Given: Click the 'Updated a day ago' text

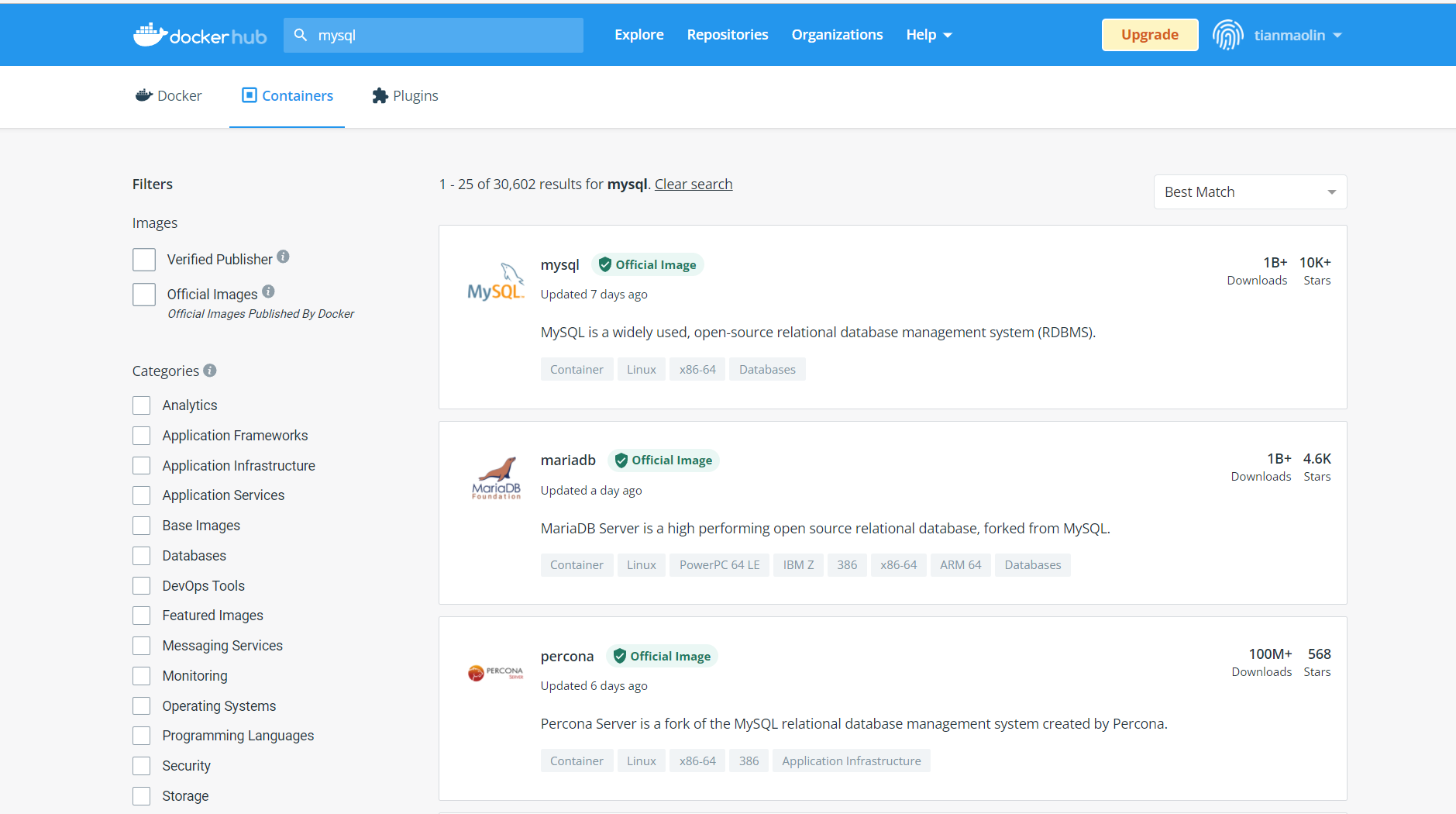Looking at the screenshot, I should (x=591, y=490).
